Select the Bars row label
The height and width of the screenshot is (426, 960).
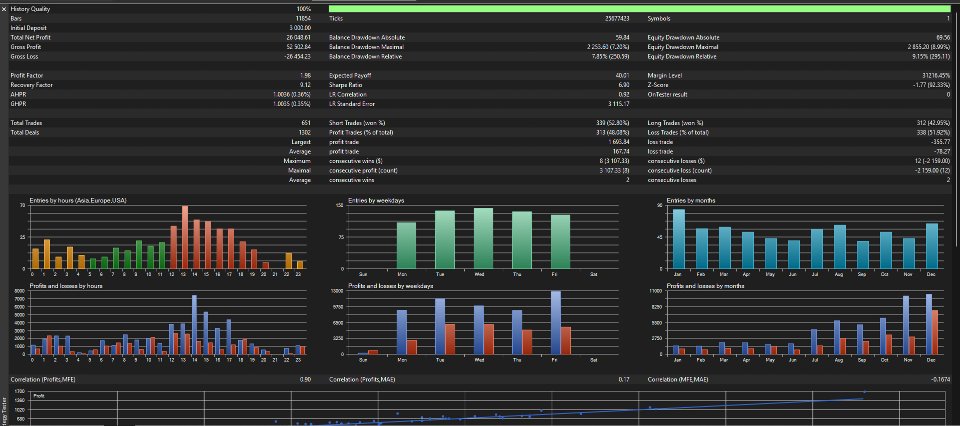tap(16, 19)
